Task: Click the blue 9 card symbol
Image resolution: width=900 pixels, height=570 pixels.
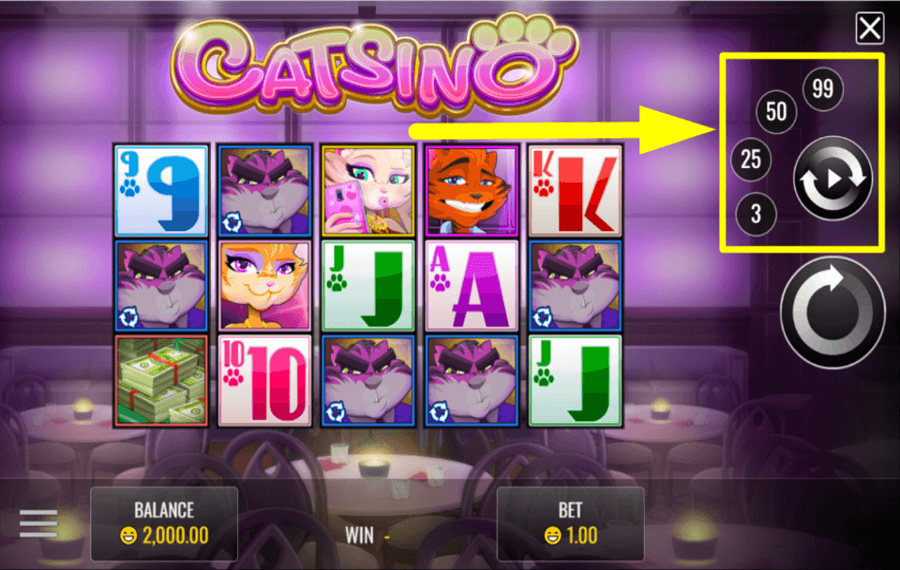Action: coord(161,190)
